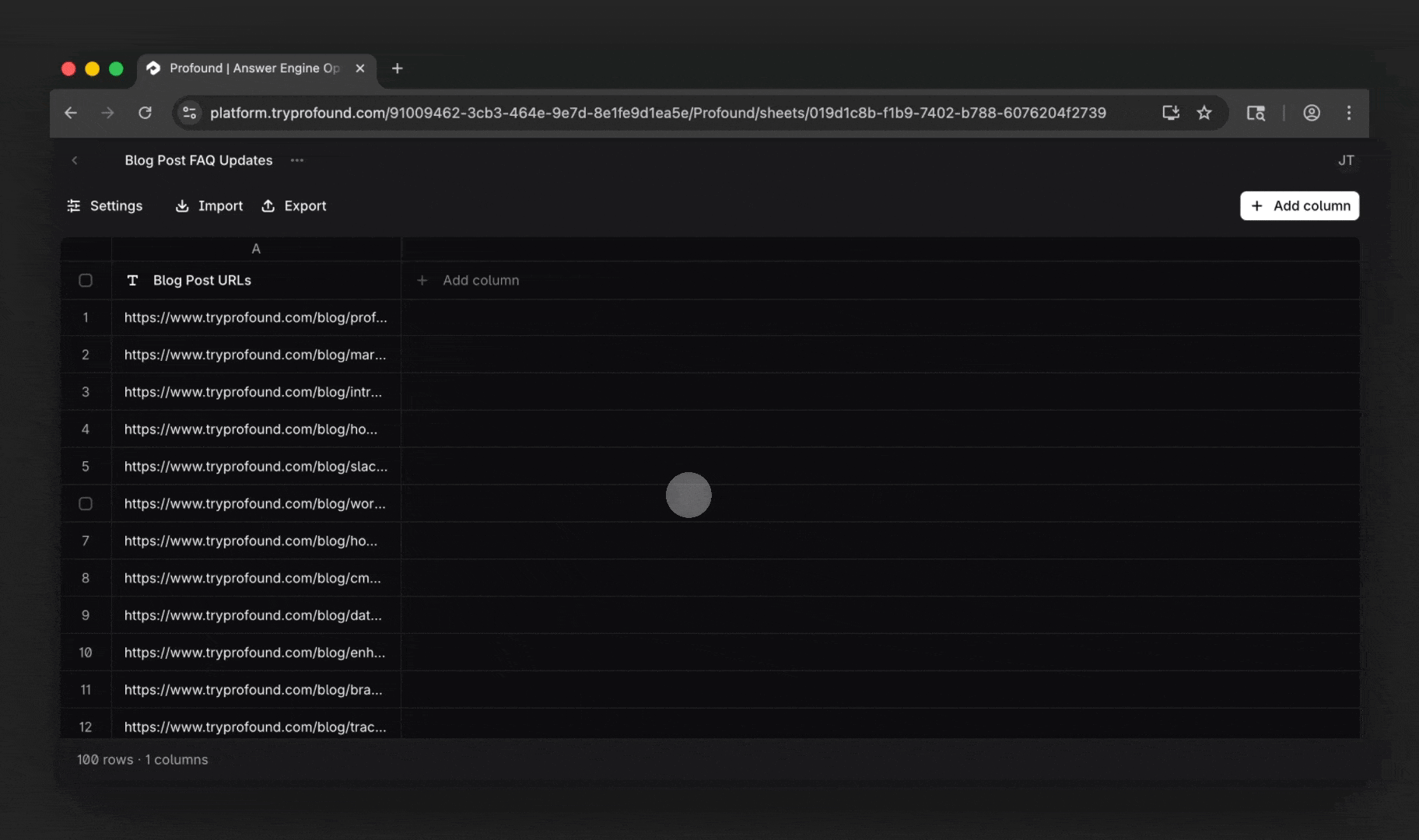Toggle the select-all rows checkbox
1419x840 pixels.
pyautogui.click(x=86, y=280)
